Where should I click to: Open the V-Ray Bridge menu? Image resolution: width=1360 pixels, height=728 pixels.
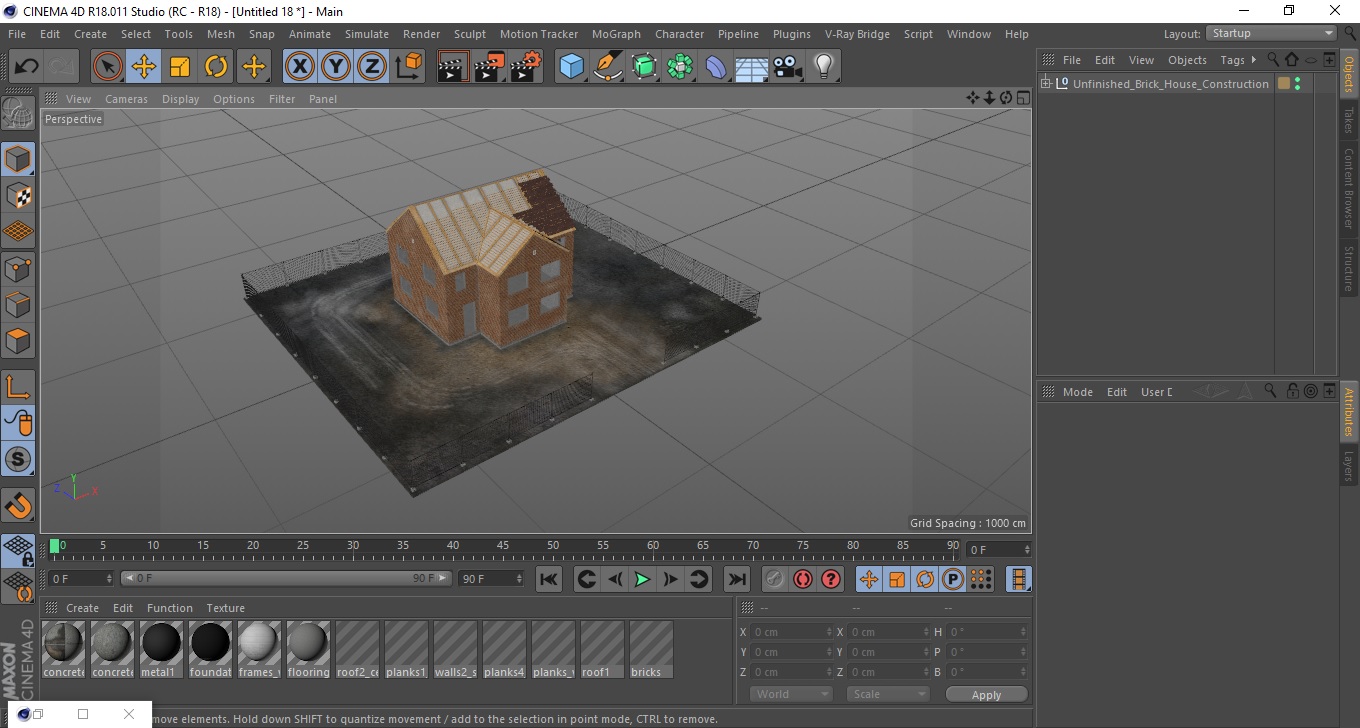point(857,34)
